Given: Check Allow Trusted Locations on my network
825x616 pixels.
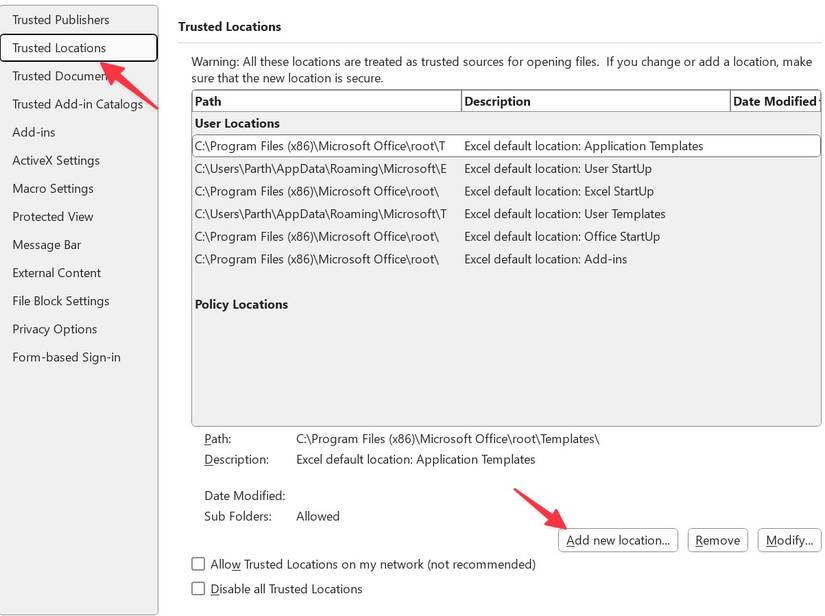Looking at the screenshot, I should pos(198,564).
